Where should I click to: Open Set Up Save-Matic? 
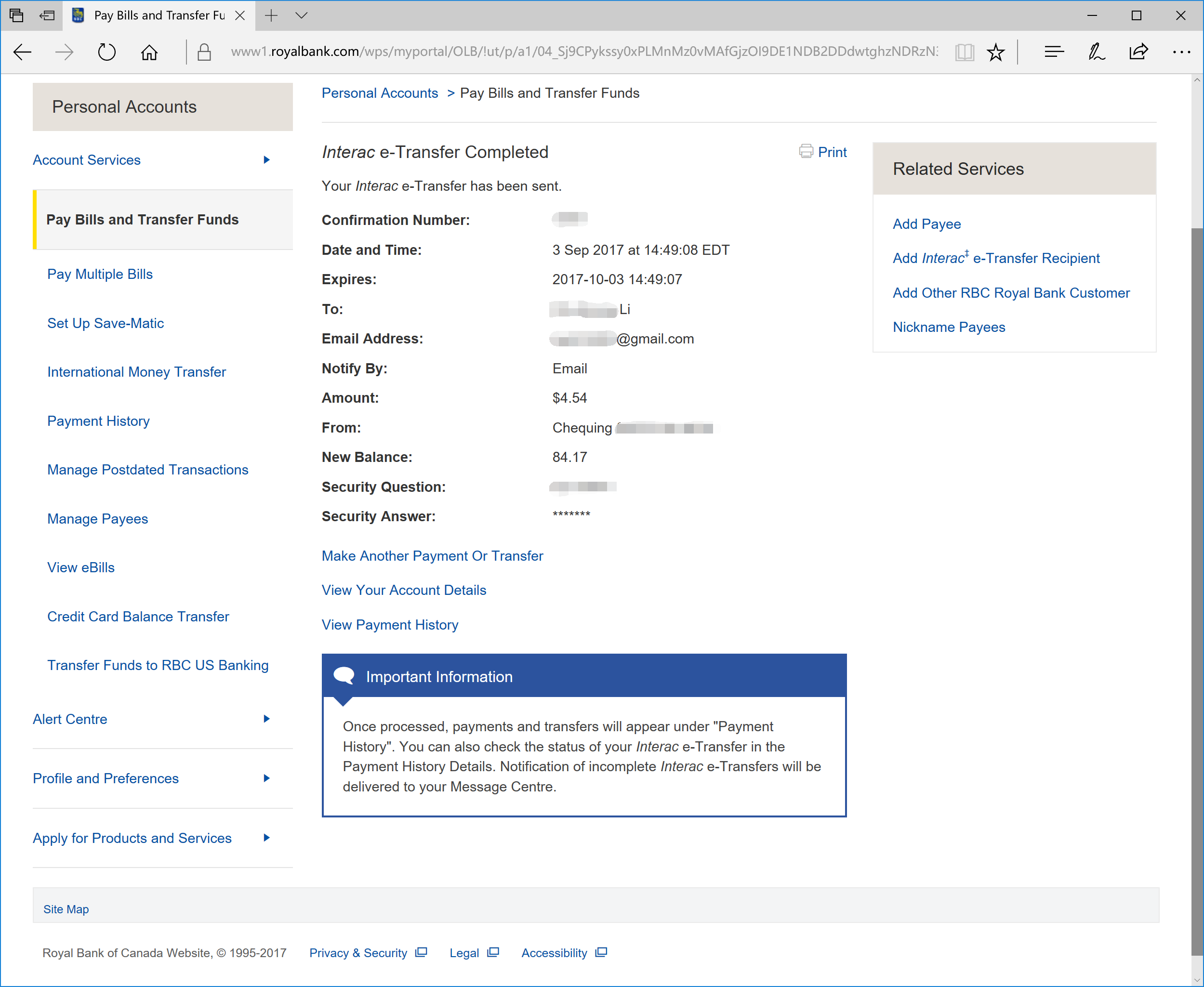click(105, 323)
